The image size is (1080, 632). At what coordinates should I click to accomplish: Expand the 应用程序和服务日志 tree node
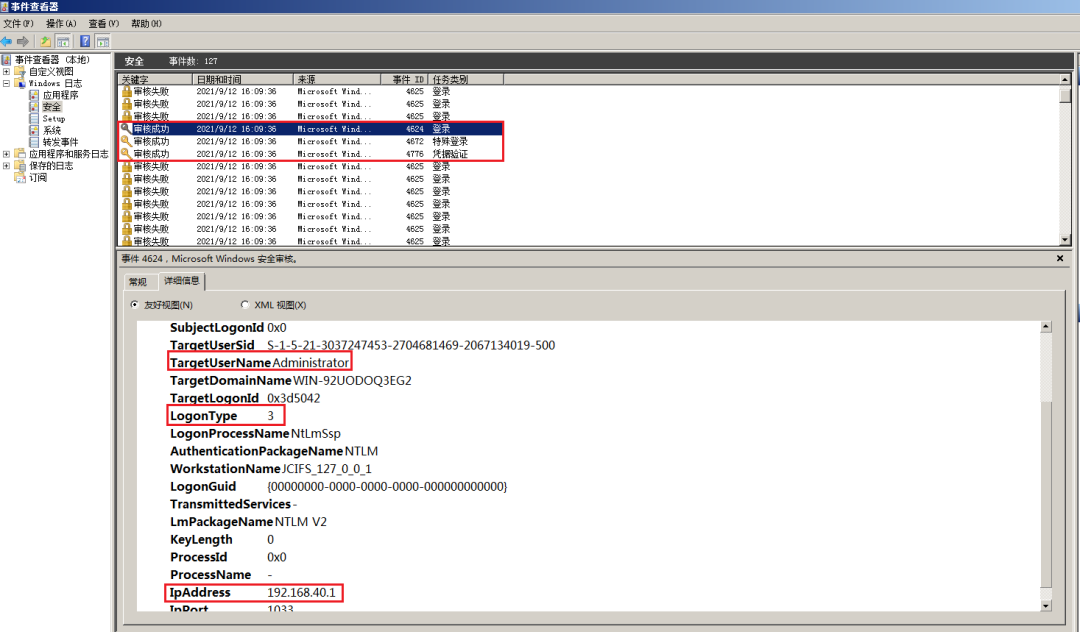6,154
